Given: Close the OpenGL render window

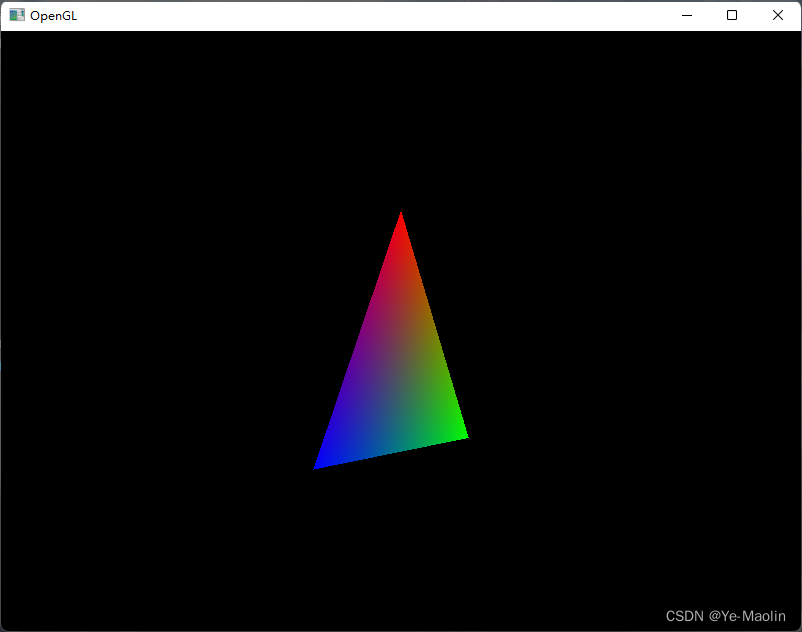Looking at the screenshot, I should (x=777, y=15).
